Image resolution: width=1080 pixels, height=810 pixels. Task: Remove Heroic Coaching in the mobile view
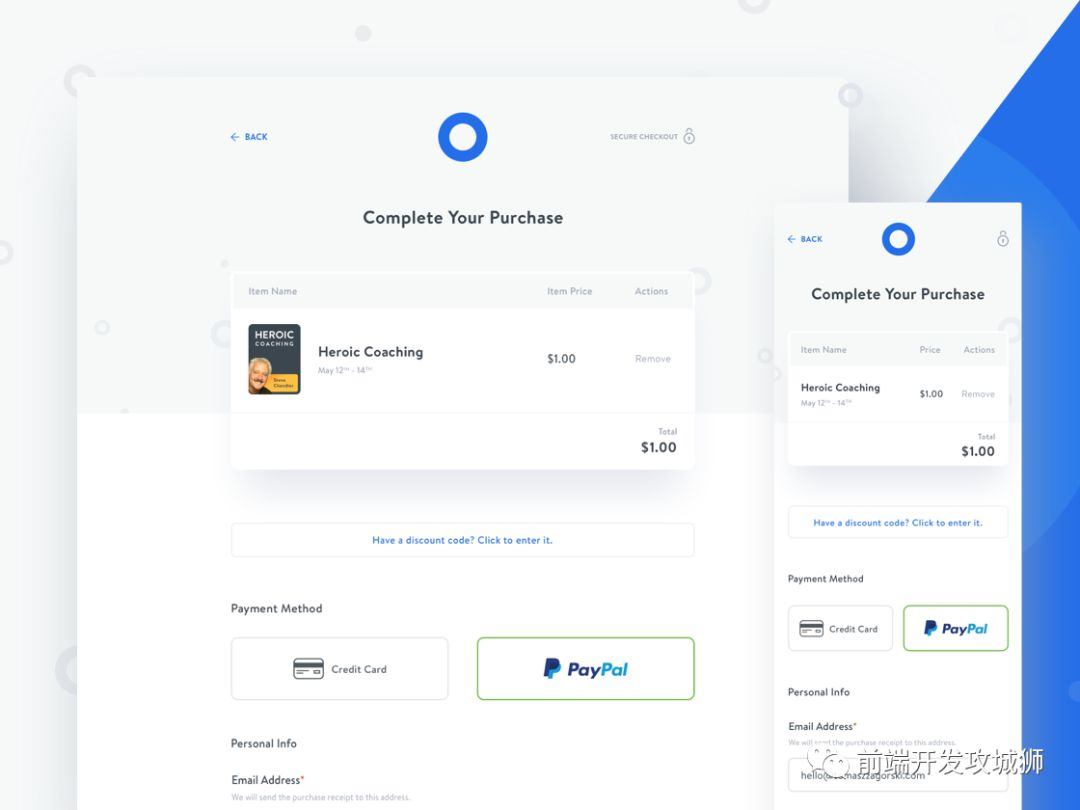click(978, 394)
